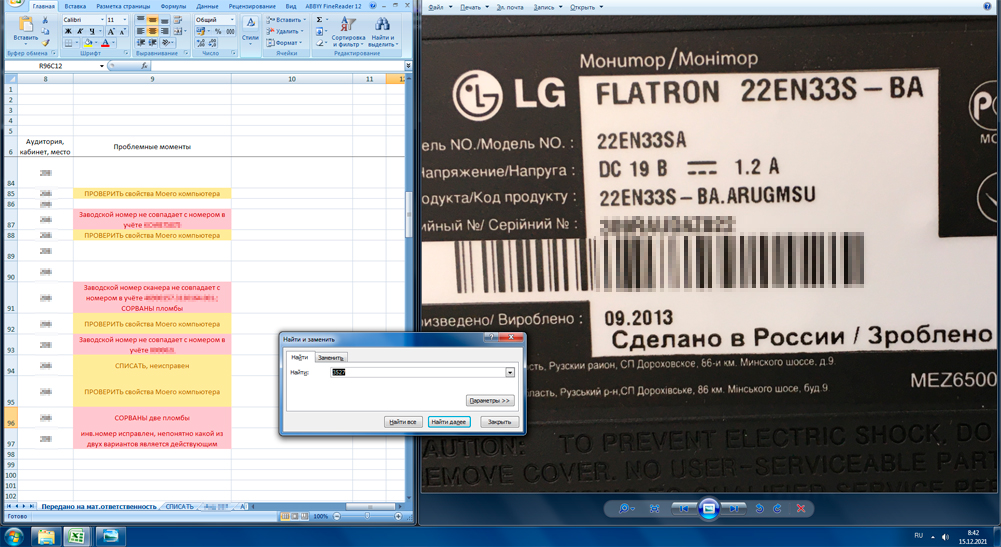Click the previous image button in photo viewer

684,509
